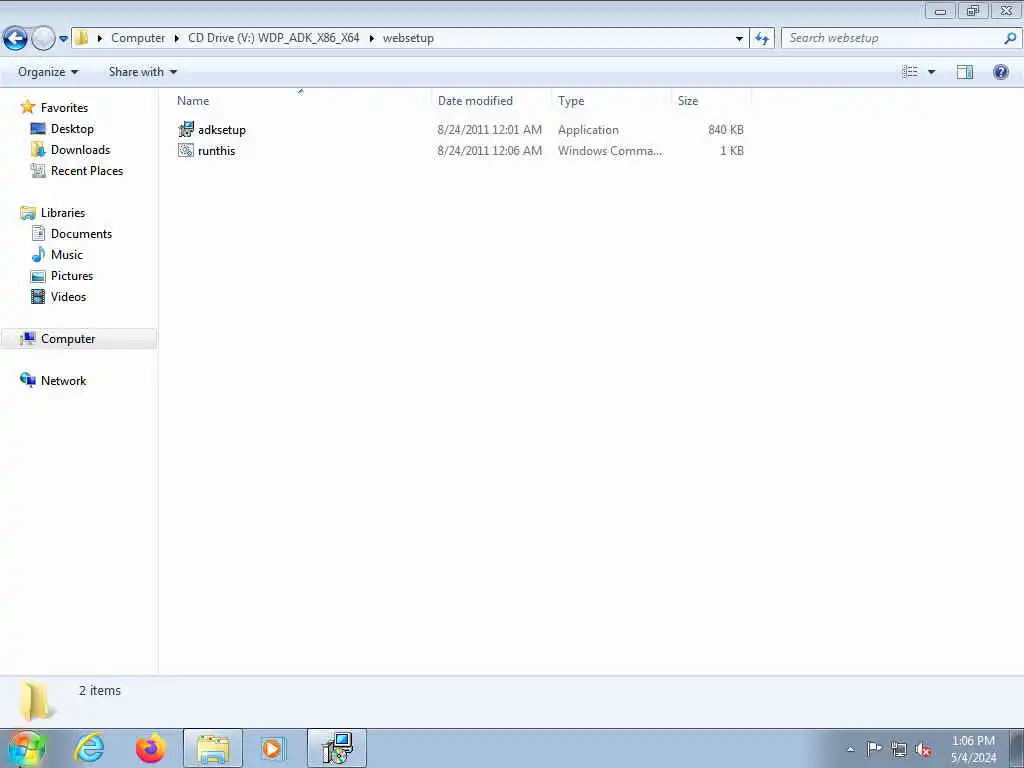Click the 840 KB size cell
The height and width of the screenshot is (768, 1024).
coord(726,129)
